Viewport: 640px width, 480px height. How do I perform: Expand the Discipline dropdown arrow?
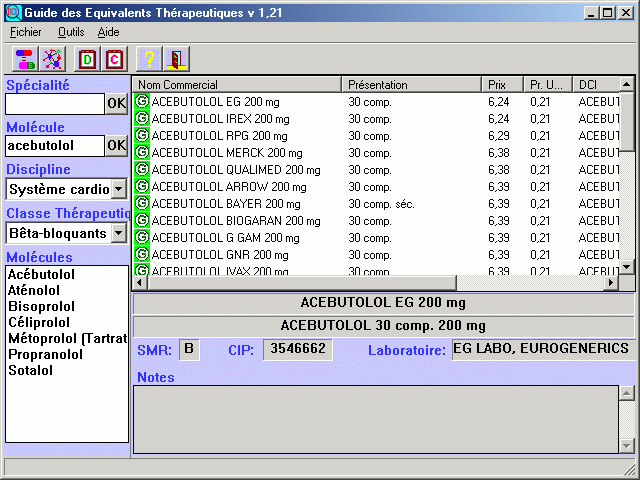[x=119, y=189]
